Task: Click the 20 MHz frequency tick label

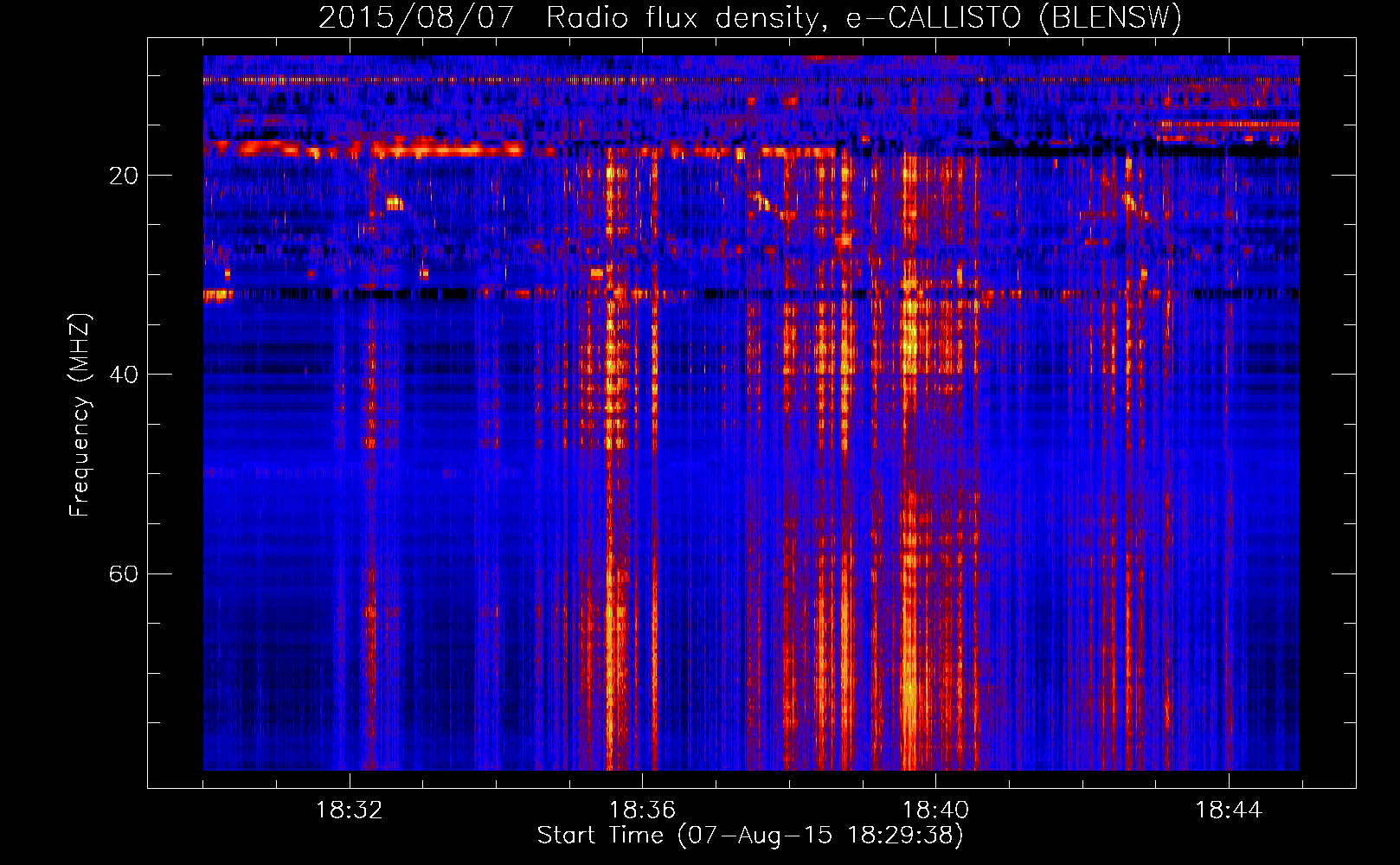Action: point(124,176)
